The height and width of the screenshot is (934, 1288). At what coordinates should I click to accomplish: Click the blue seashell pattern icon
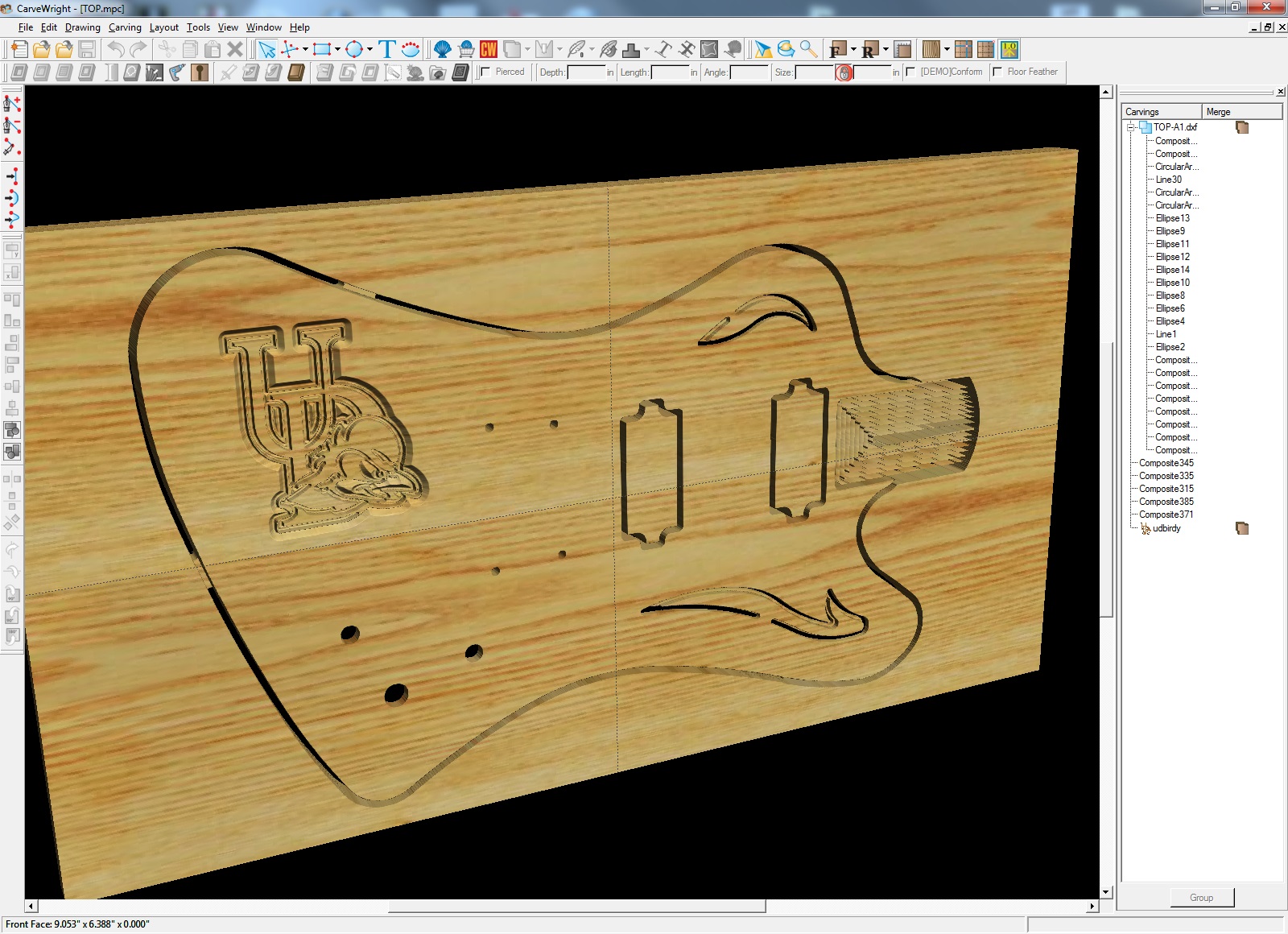click(x=442, y=50)
